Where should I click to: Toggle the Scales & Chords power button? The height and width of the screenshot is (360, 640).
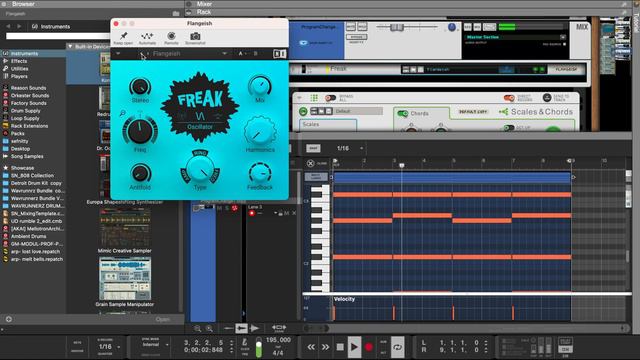tap(303, 111)
